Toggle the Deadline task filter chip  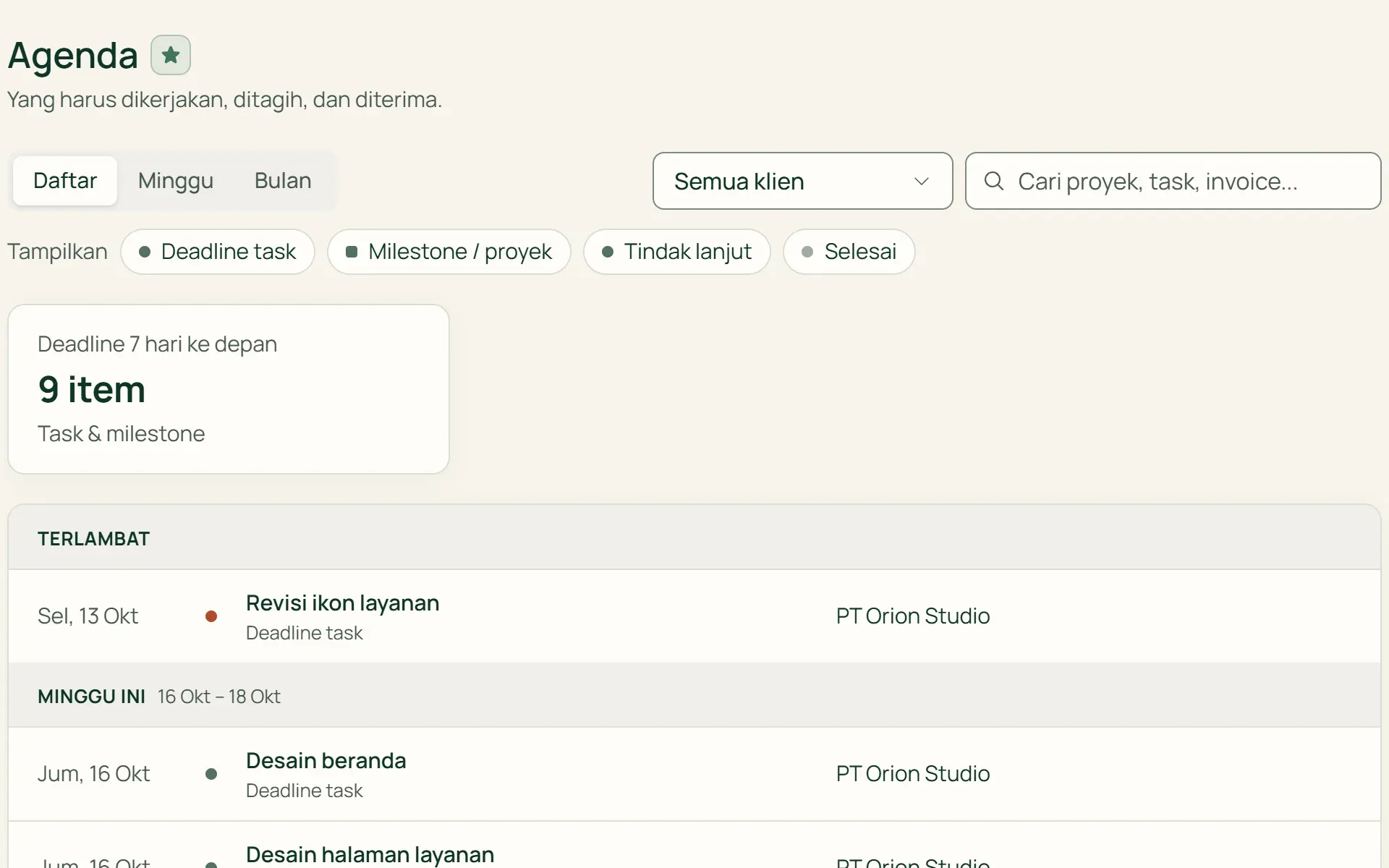pyautogui.click(x=218, y=252)
